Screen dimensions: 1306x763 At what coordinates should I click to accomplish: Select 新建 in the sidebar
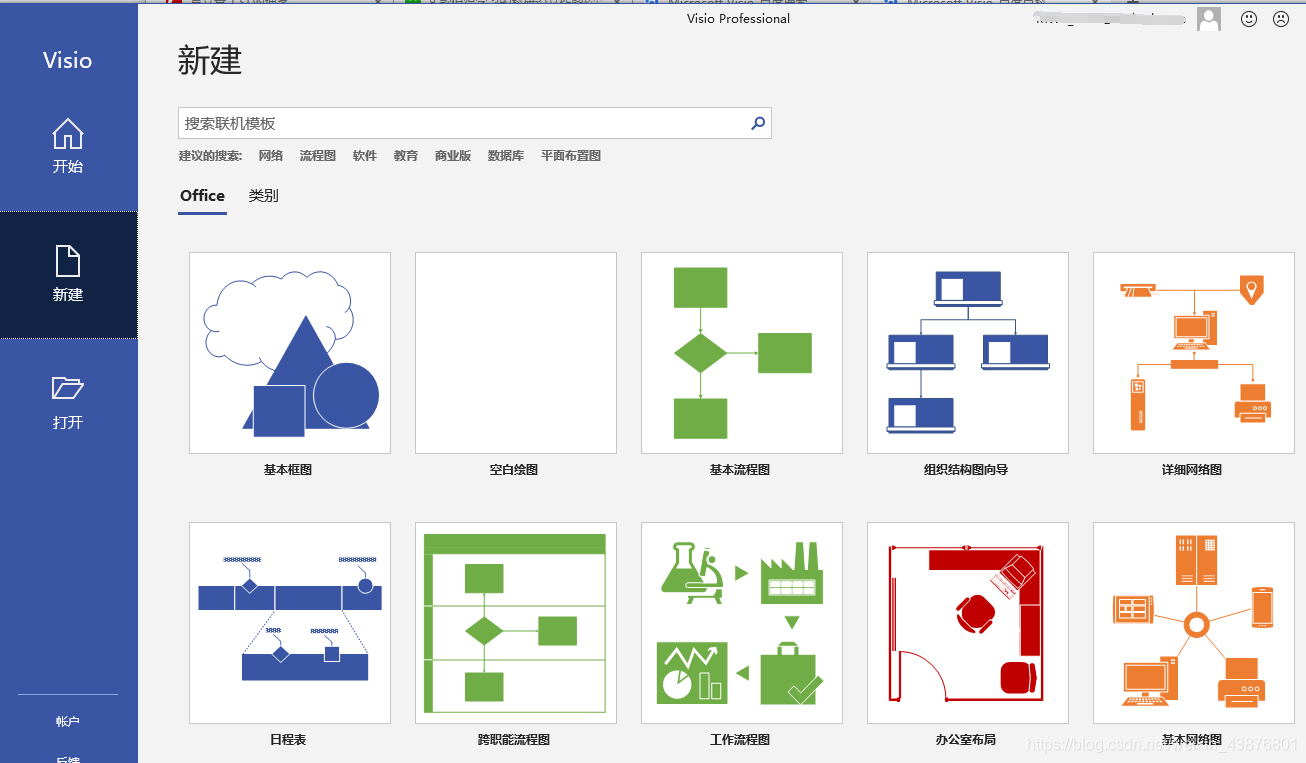pyautogui.click(x=68, y=275)
